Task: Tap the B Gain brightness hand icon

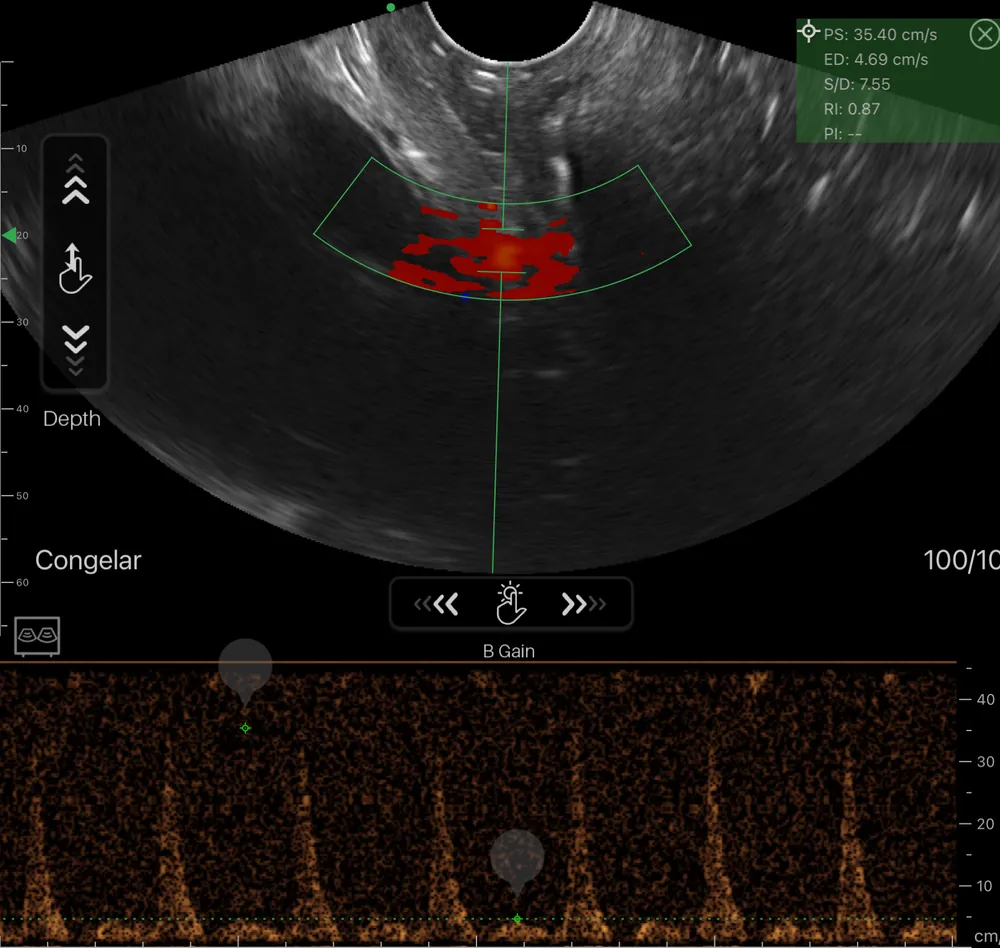Action: 511,603
